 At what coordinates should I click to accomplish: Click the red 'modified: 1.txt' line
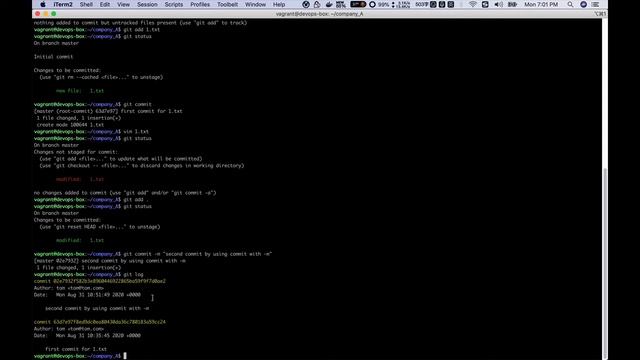click(x=80, y=179)
